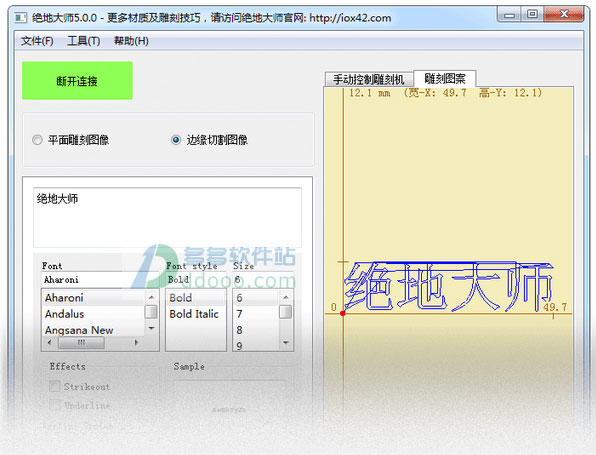Viewport: 596px width, 455px height.
Task: Close the 绝地大师 window
Action: click(x=564, y=15)
